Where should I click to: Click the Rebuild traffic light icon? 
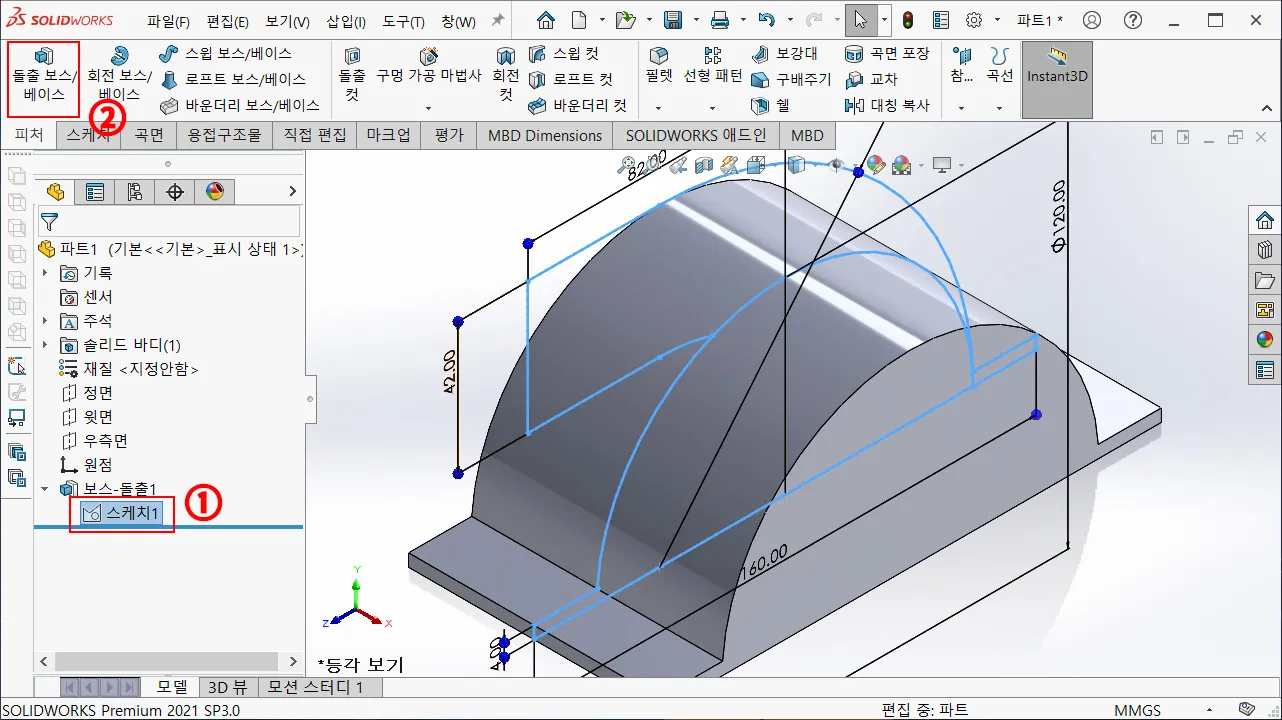(908, 20)
